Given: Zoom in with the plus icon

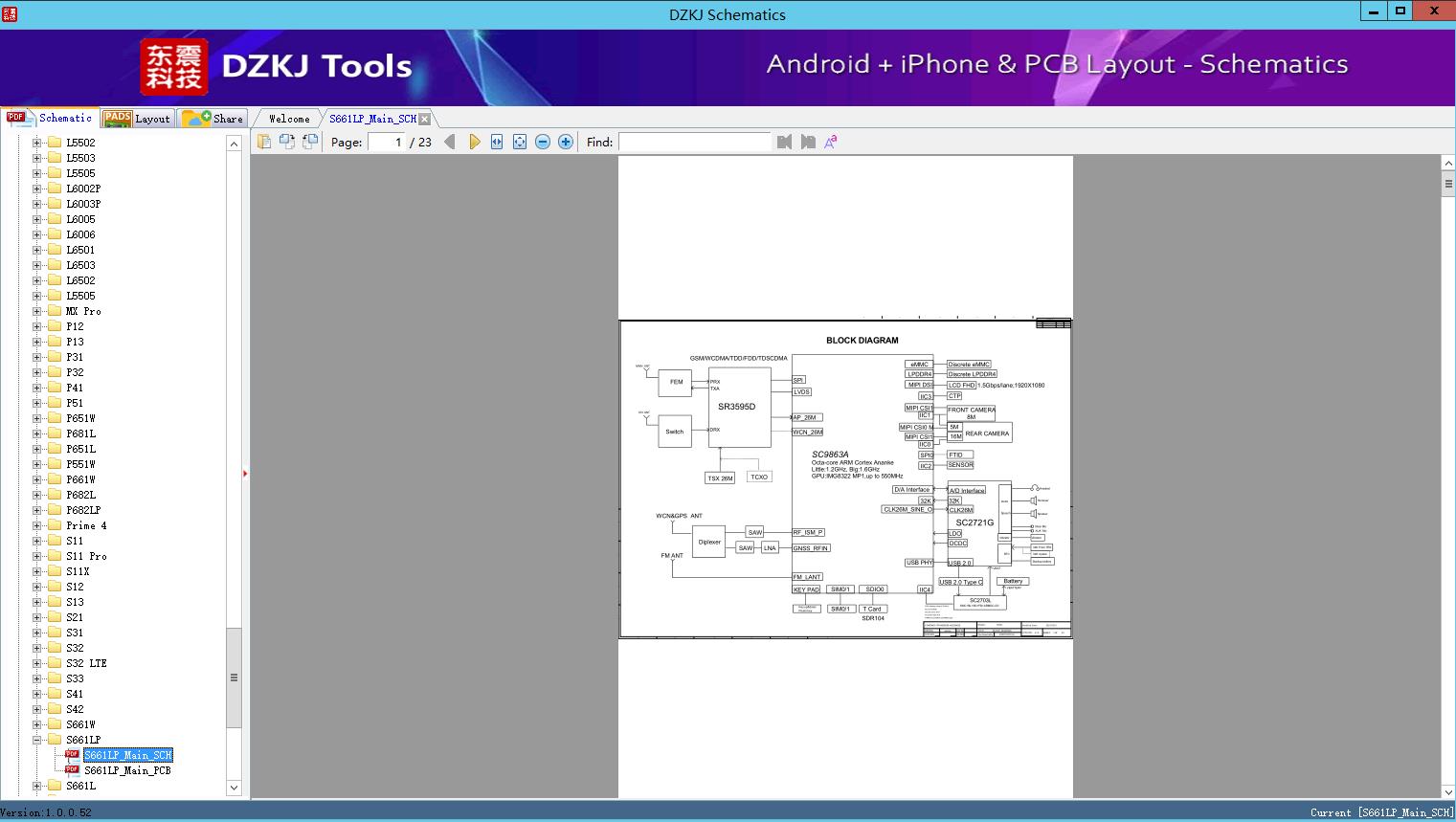Looking at the screenshot, I should tap(566, 142).
